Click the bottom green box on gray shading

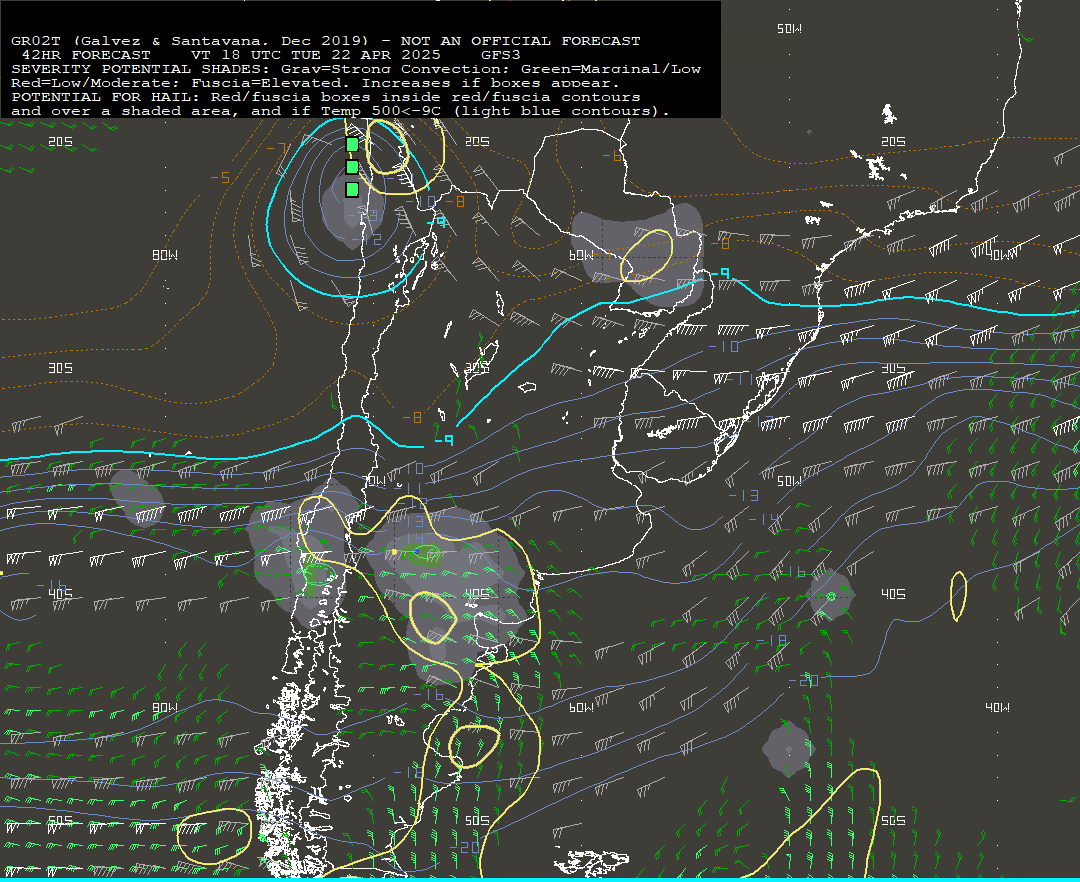pos(352,189)
